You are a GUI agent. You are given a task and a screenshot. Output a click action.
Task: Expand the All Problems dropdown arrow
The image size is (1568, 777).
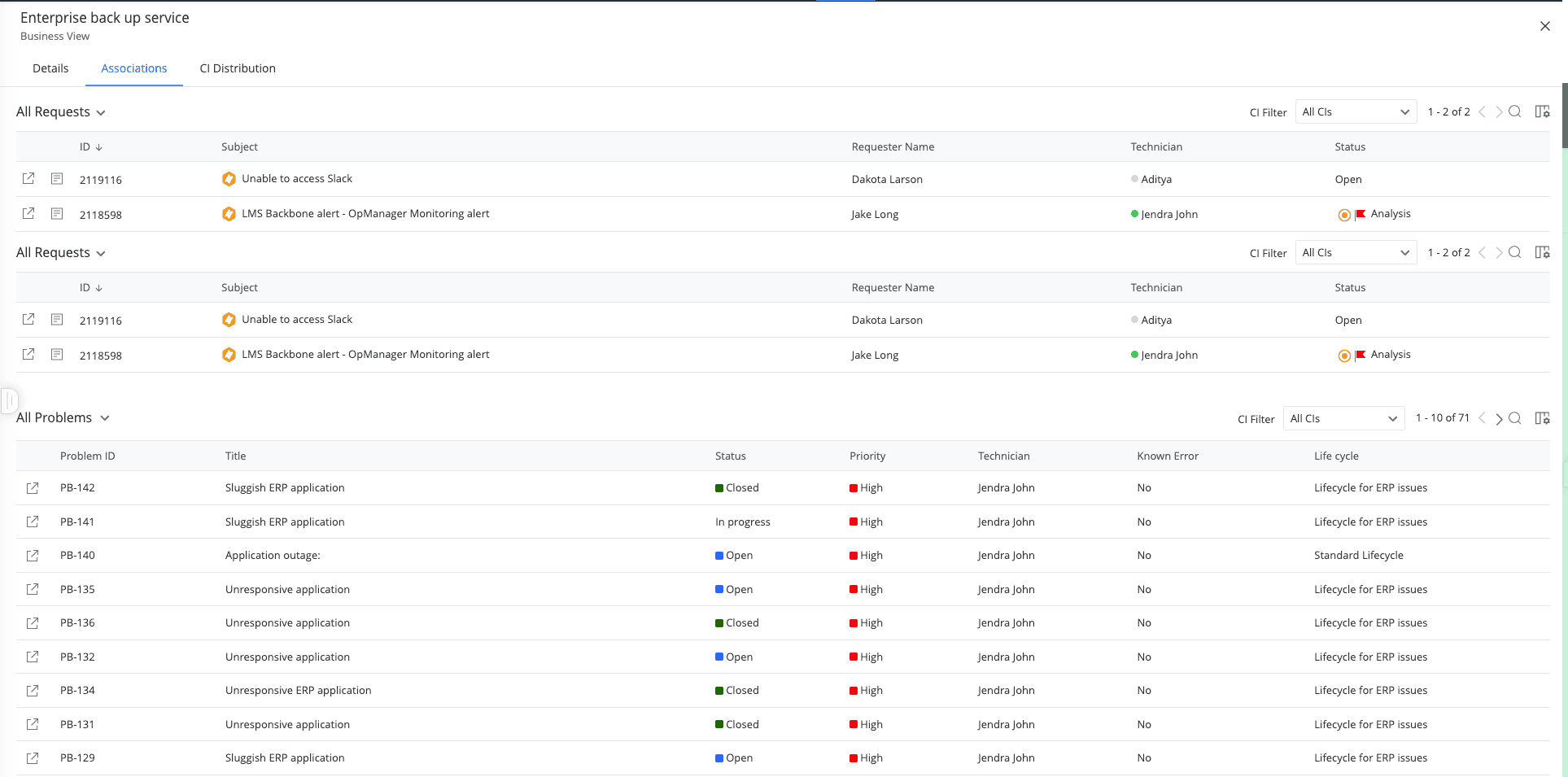point(105,417)
